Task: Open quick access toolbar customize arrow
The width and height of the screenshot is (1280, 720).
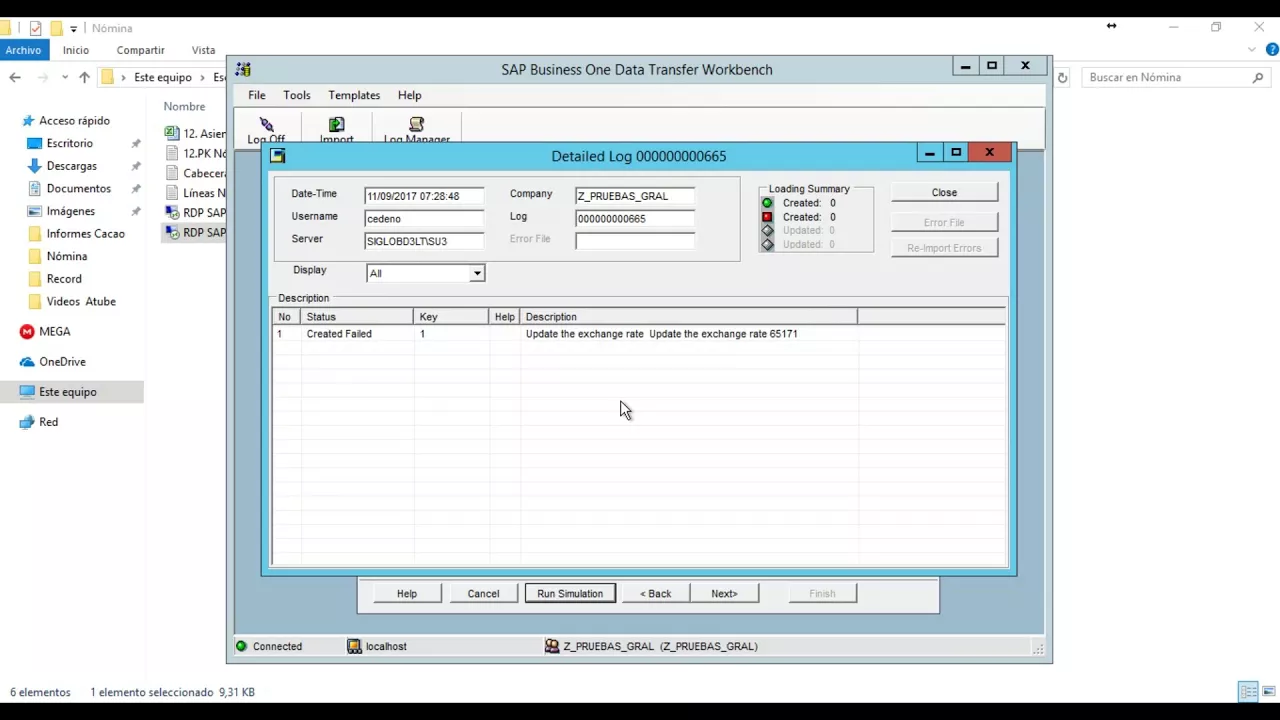Action: click(x=73, y=28)
